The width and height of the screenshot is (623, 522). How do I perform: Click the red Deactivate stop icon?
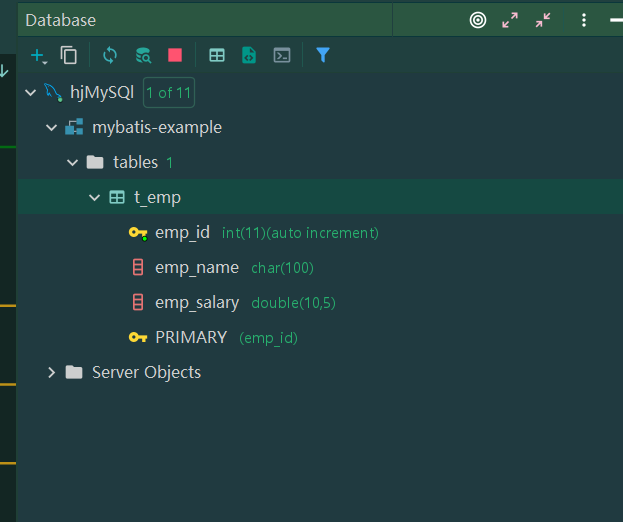(175, 55)
